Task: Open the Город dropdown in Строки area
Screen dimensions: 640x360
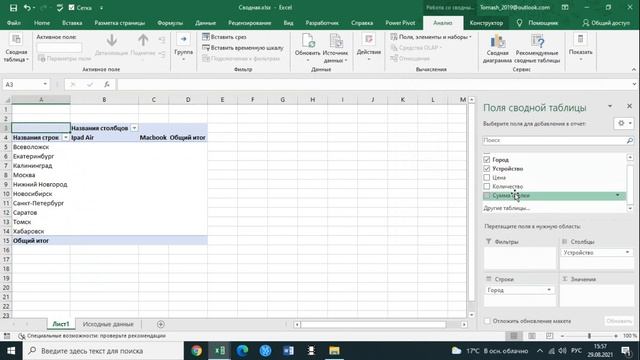Action: coord(549,290)
